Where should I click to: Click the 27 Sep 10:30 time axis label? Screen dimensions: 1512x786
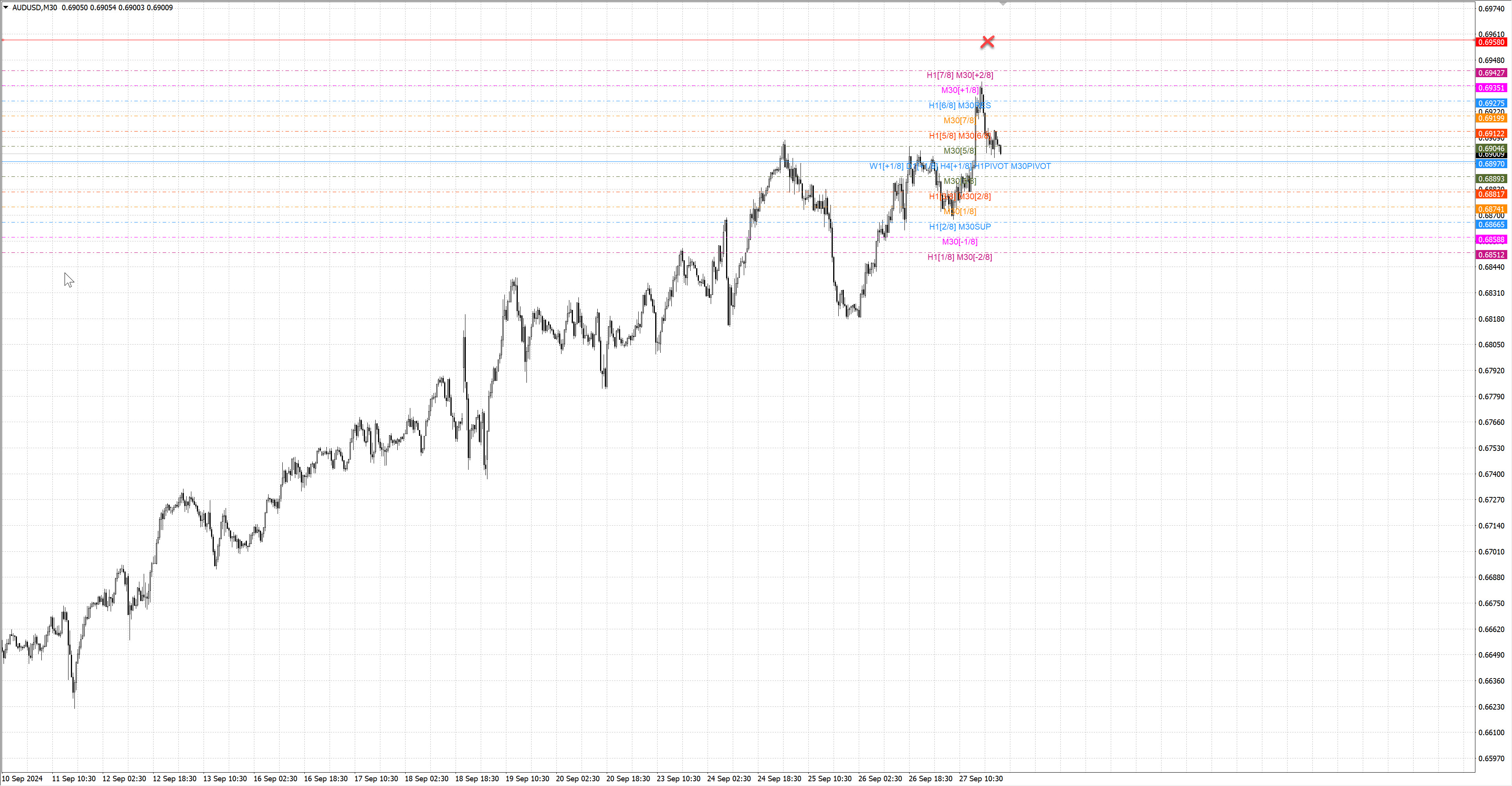tap(981, 779)
